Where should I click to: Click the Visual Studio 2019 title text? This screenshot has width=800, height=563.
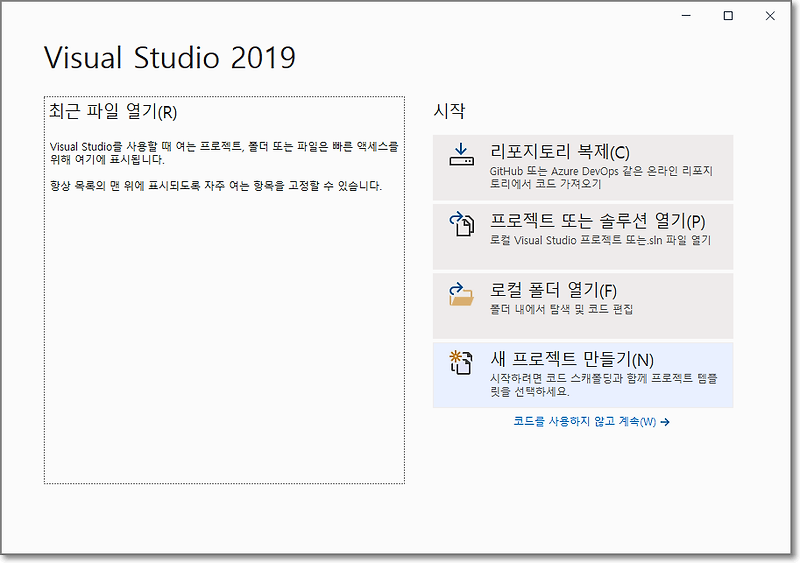[x=170, y=57]
